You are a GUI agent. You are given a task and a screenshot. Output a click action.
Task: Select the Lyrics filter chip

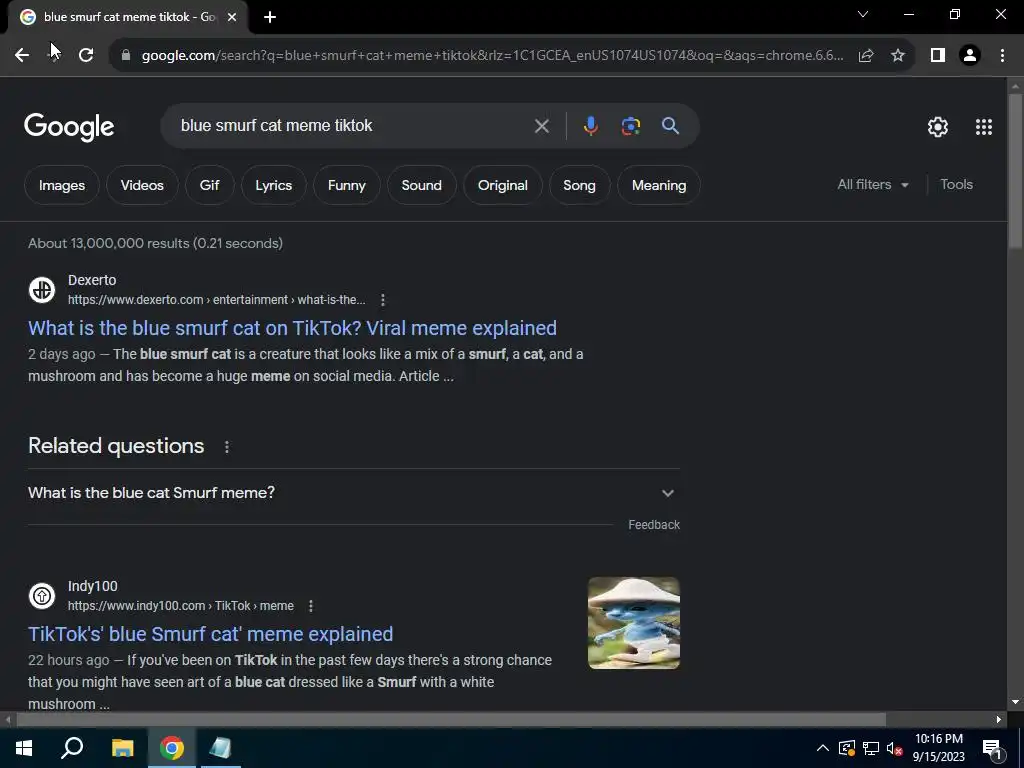coord(274,185)
